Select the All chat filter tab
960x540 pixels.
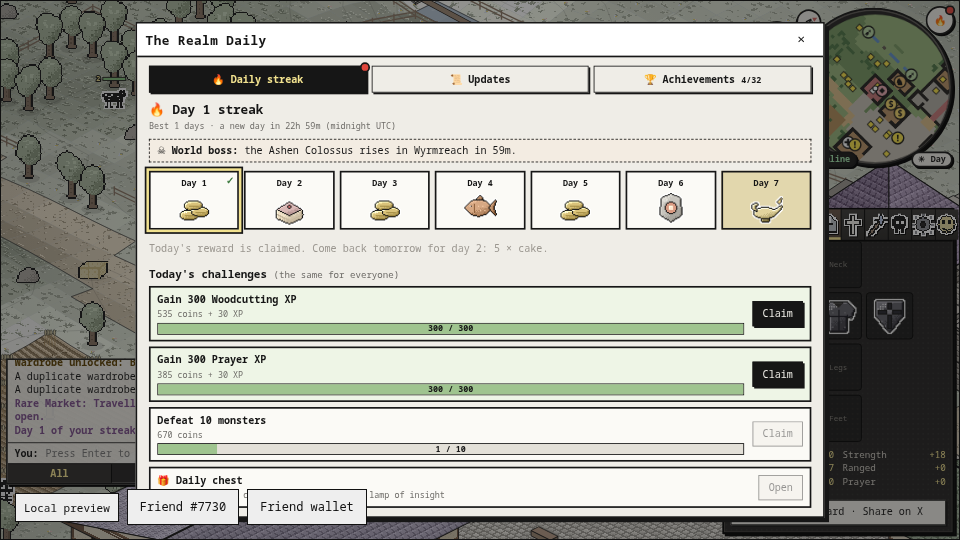tap(59, 473)
